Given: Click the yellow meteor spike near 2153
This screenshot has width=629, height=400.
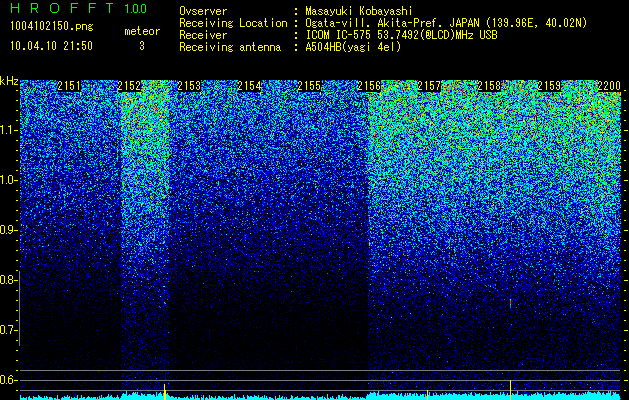Looking at the screenshot, I should 164,392.
